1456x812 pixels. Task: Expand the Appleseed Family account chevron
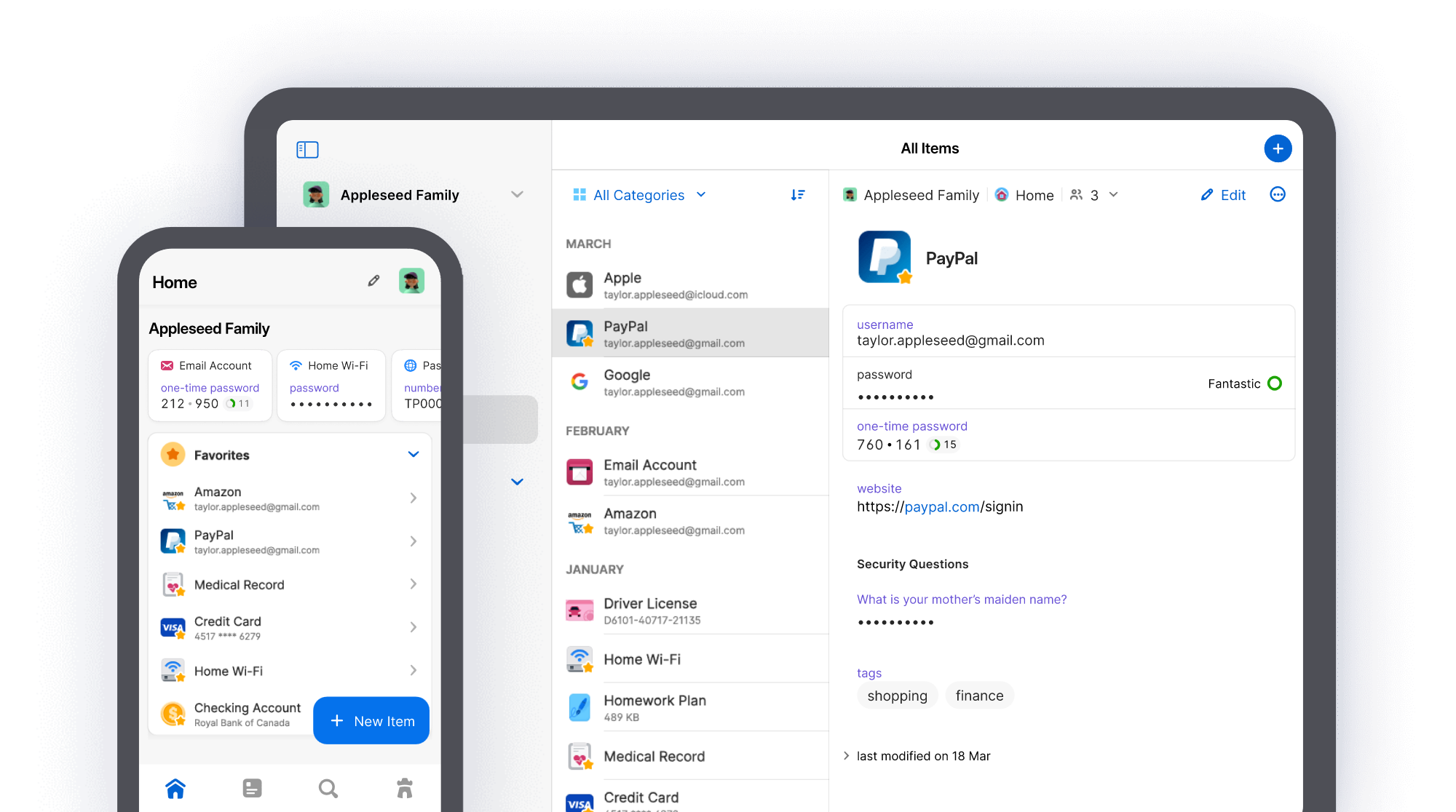tap(517, 194)
